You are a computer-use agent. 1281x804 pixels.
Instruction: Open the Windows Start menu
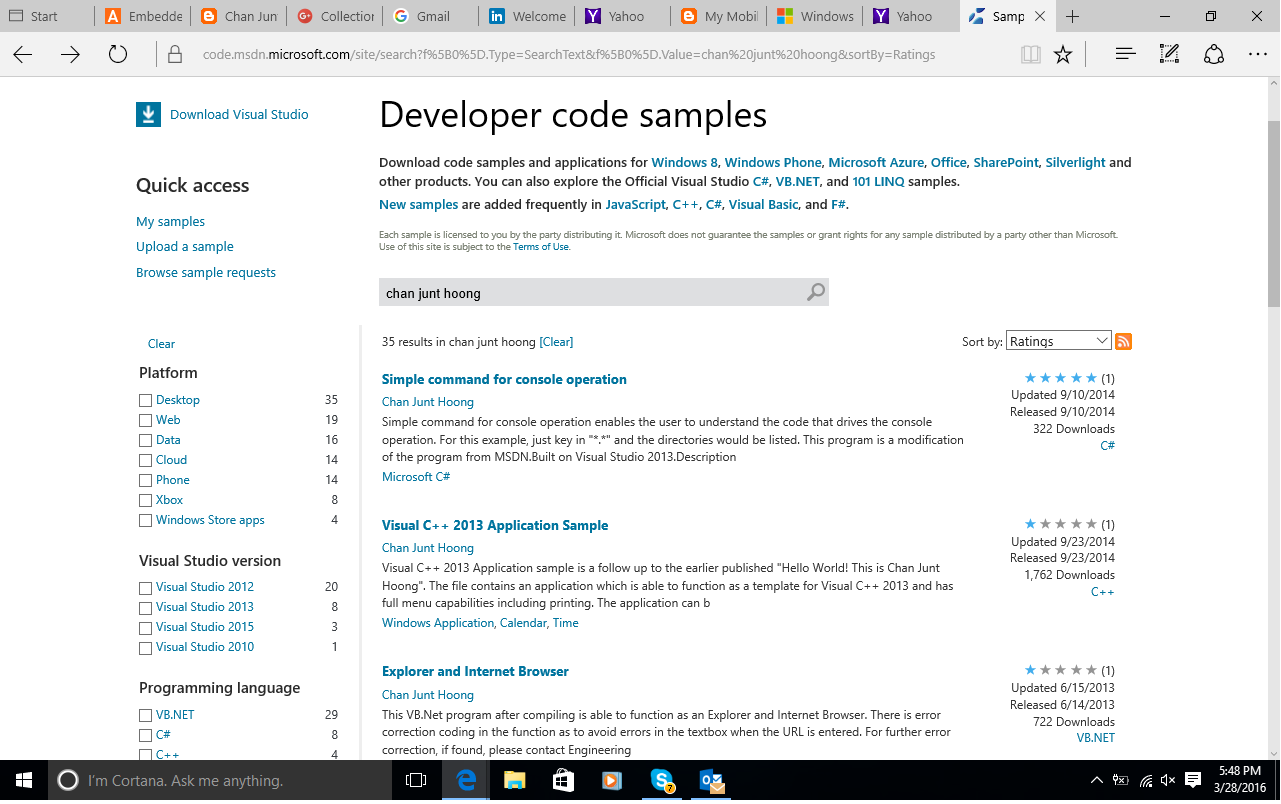23,780
